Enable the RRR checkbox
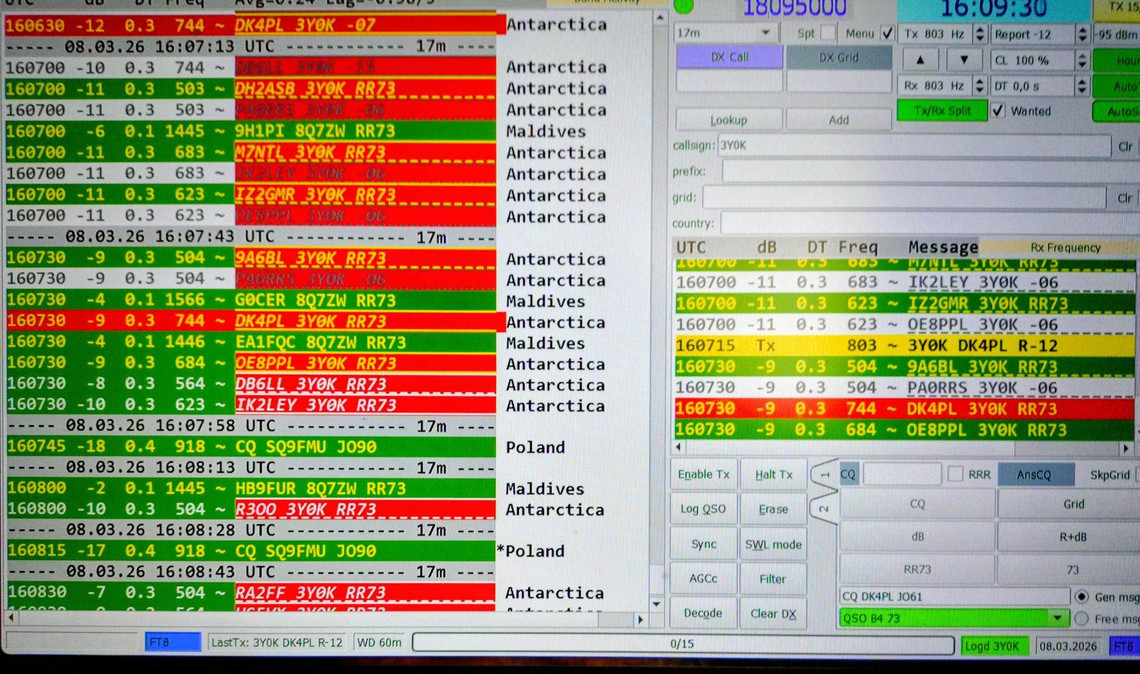The image size is (1140, 674). 955,474
